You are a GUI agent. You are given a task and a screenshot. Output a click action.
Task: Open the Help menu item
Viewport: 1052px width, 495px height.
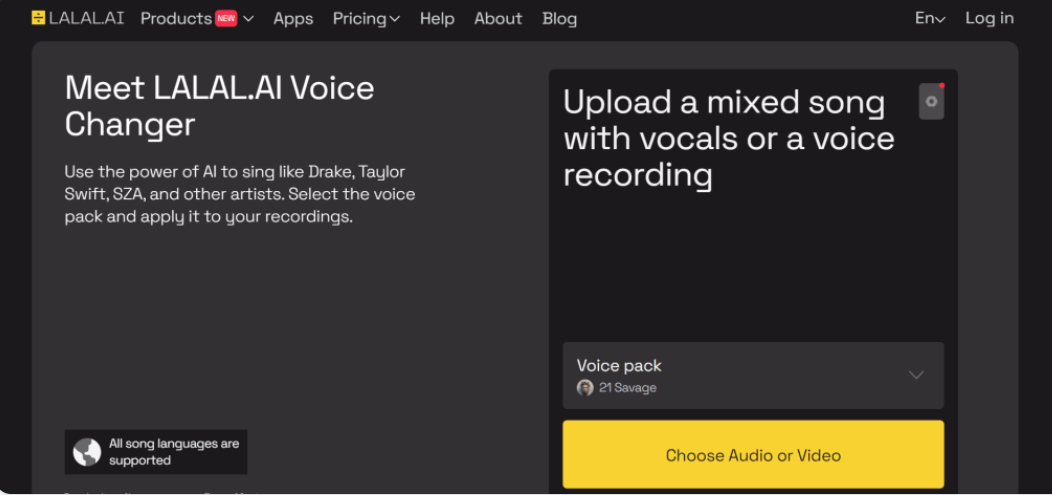[437, 18]
